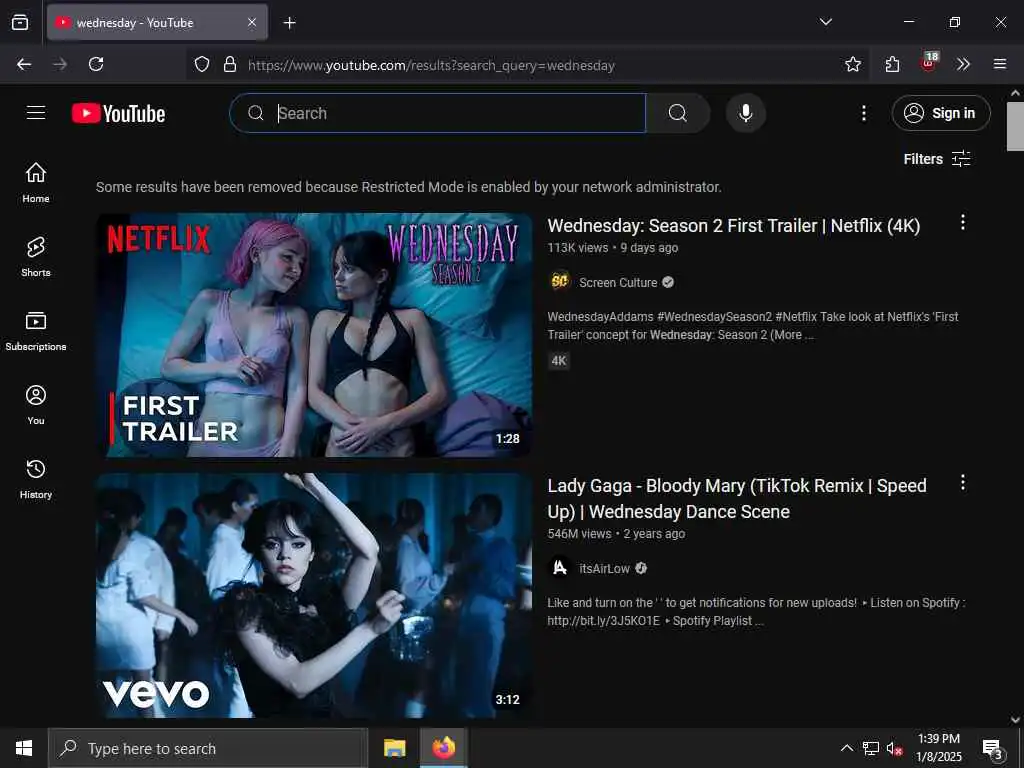The image size is (1024, 768).
Task: Bookmark this page with star icon
Action: pos(852,64)
